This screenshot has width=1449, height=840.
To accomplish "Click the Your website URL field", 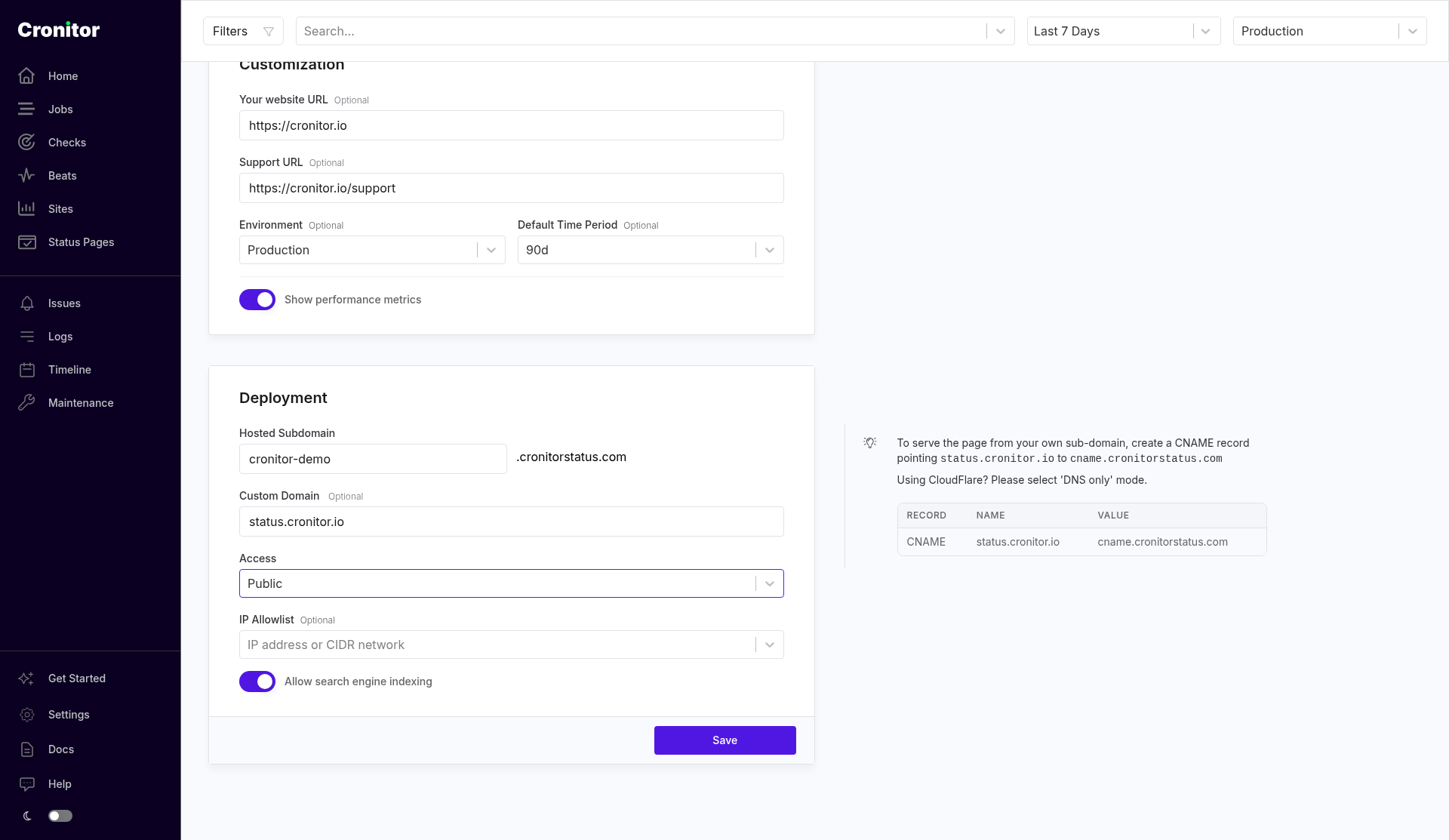I will [512, 125].
